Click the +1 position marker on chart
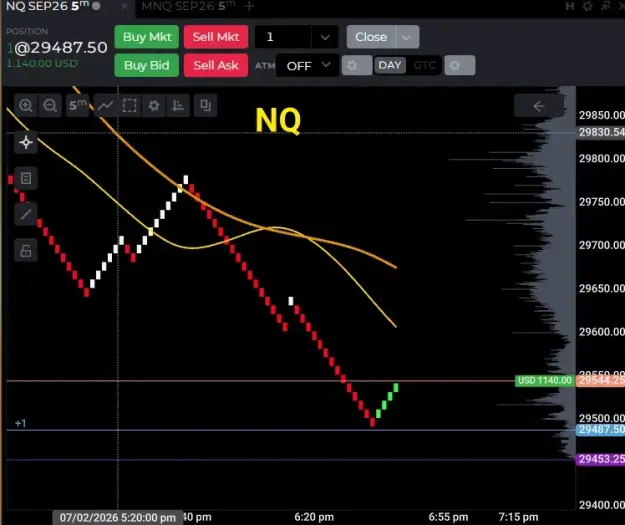Viewport: 625px width, 525px height. pos(20,423)
